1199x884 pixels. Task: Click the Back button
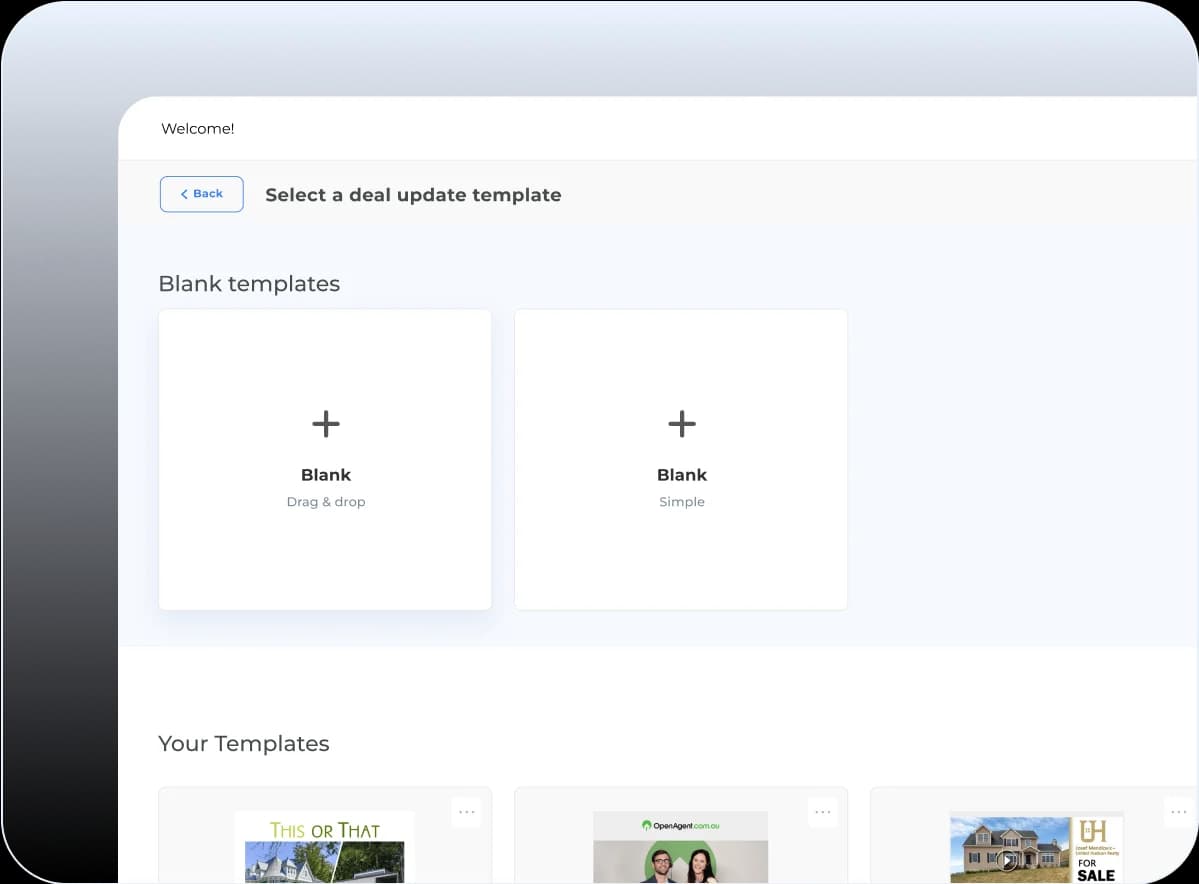201,194
